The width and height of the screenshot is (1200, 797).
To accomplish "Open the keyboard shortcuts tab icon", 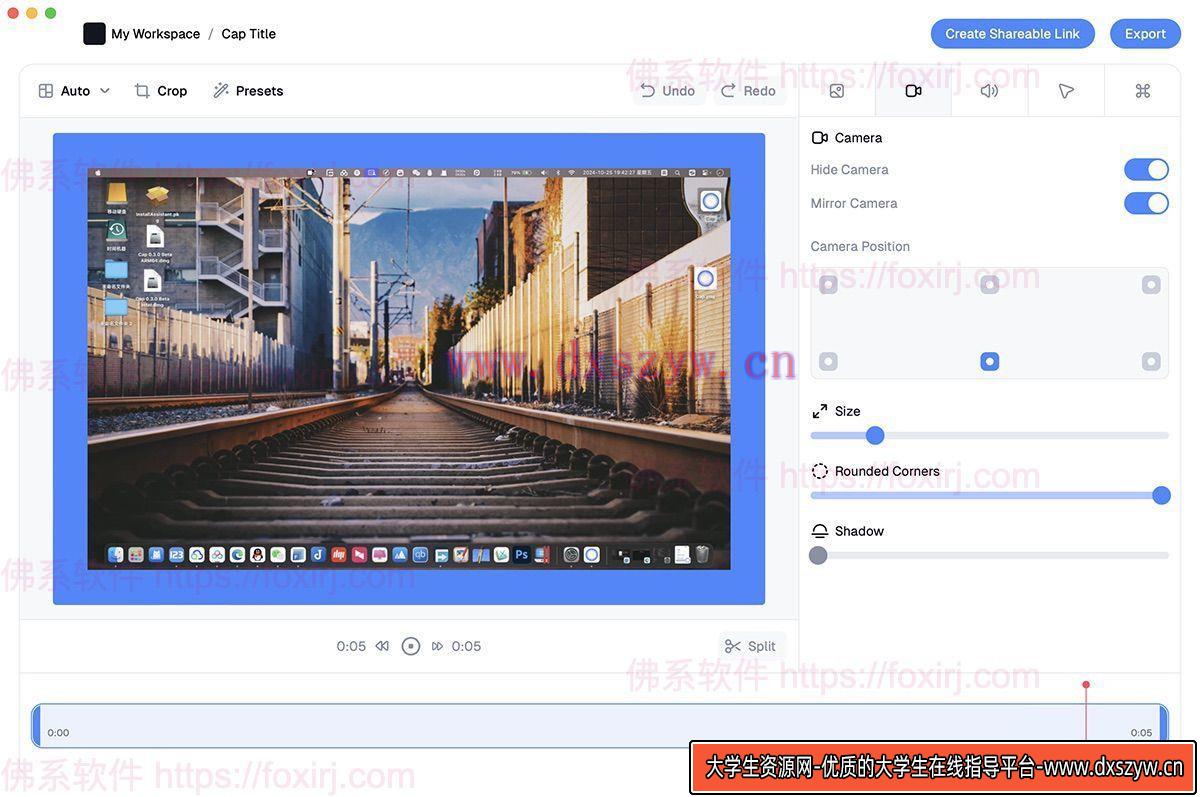I will 1143,91.
